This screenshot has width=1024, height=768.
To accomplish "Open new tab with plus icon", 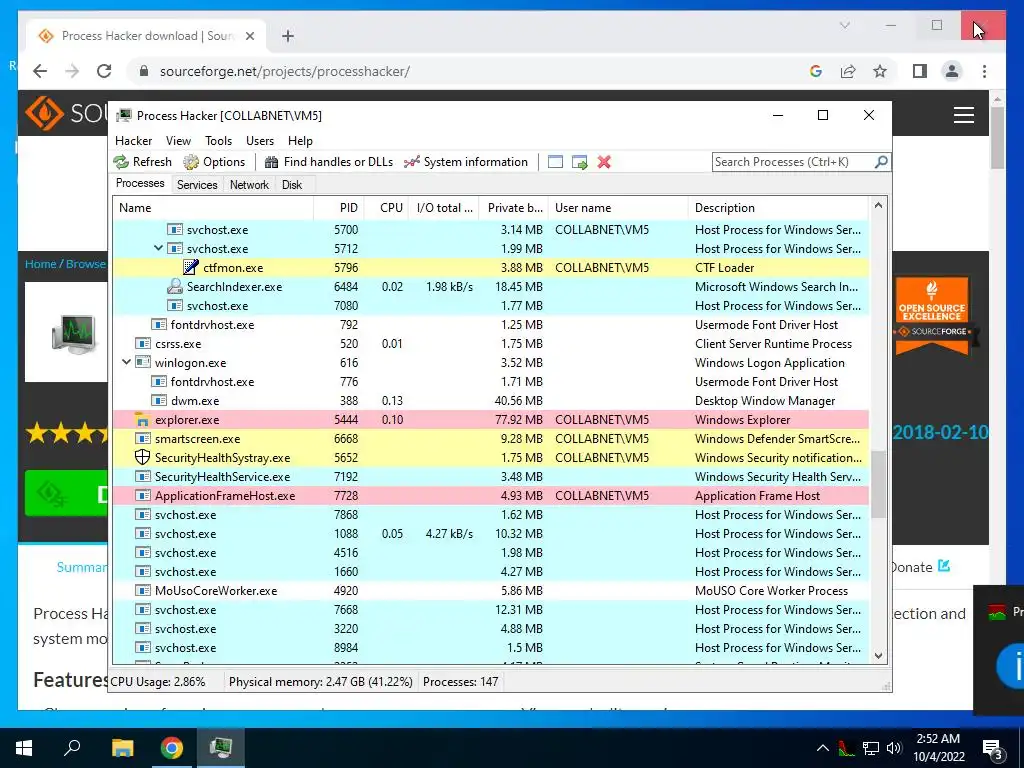I will (x=288, y=36).
